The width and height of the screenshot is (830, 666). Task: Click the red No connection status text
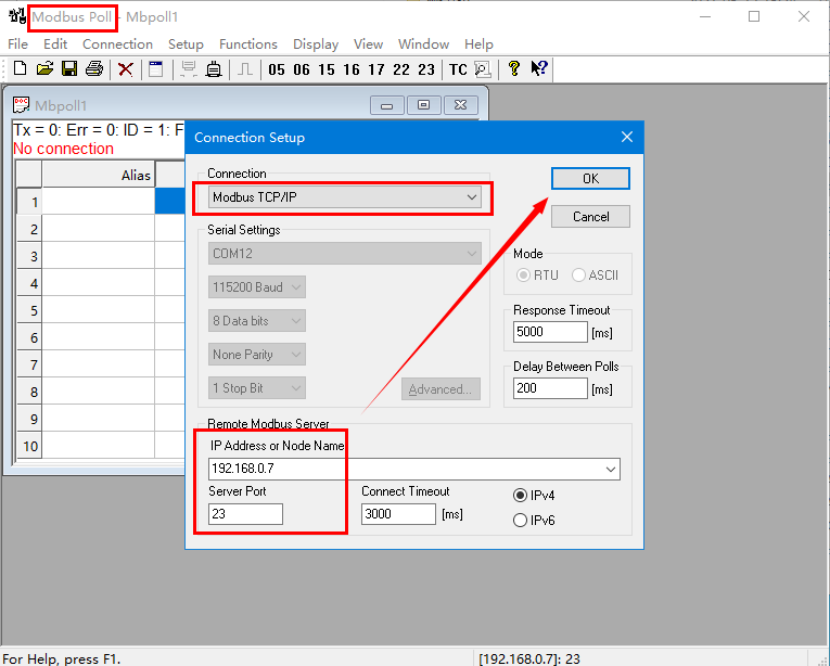64,149
